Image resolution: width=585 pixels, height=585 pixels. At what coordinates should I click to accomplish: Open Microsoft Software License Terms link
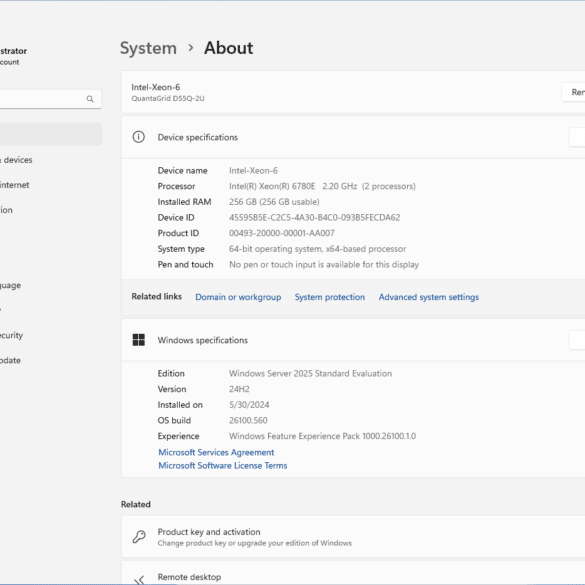(x=223, y=466)
